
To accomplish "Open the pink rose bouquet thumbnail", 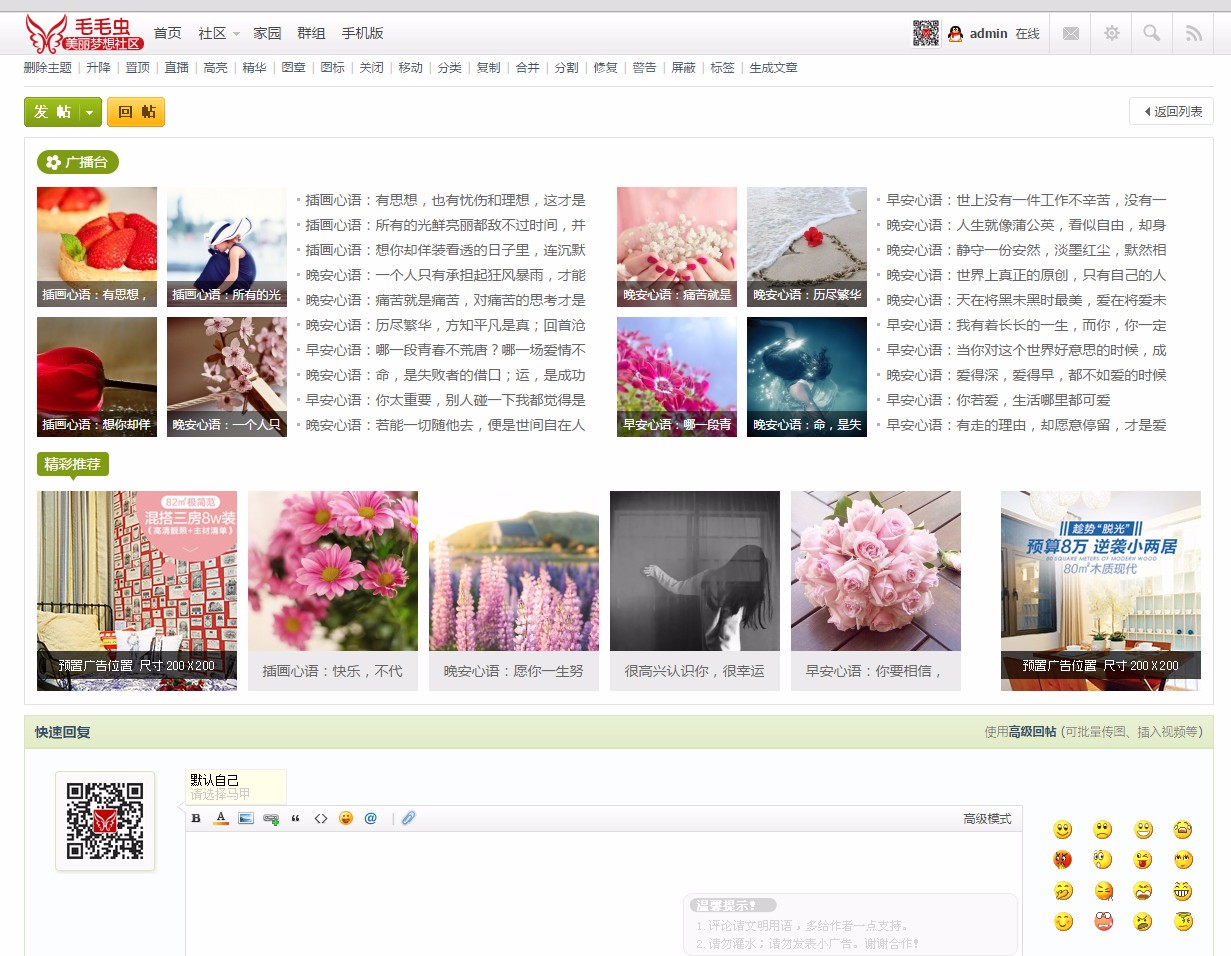I will [876, 571].
